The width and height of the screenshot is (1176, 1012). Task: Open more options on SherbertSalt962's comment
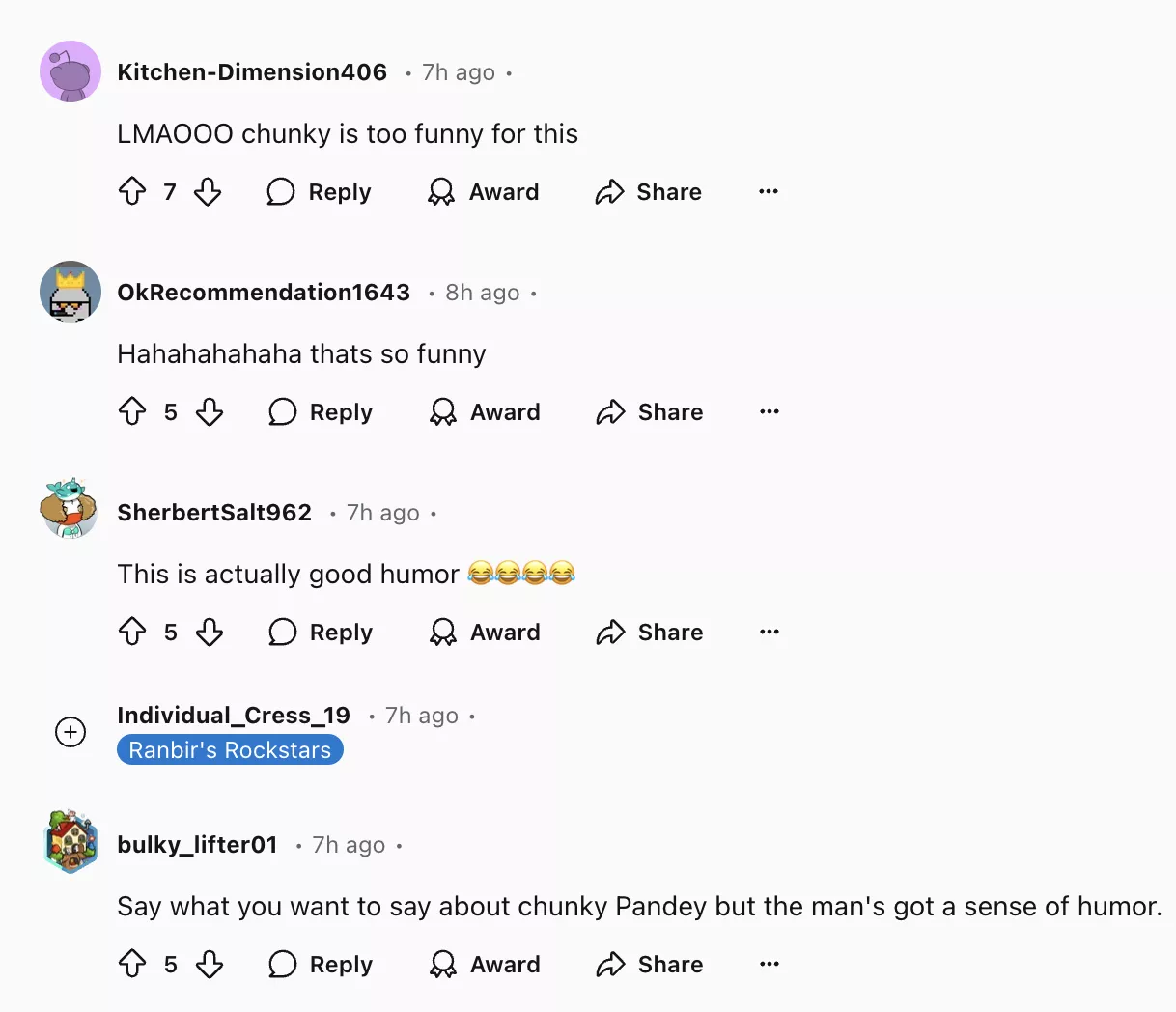(x=770, y=632)
